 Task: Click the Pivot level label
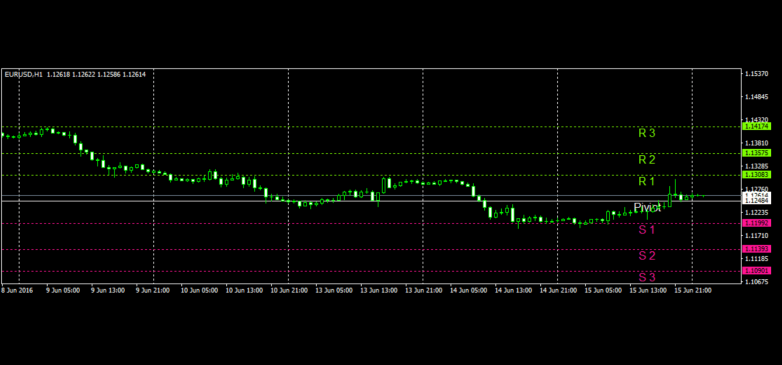pos(647,207)
